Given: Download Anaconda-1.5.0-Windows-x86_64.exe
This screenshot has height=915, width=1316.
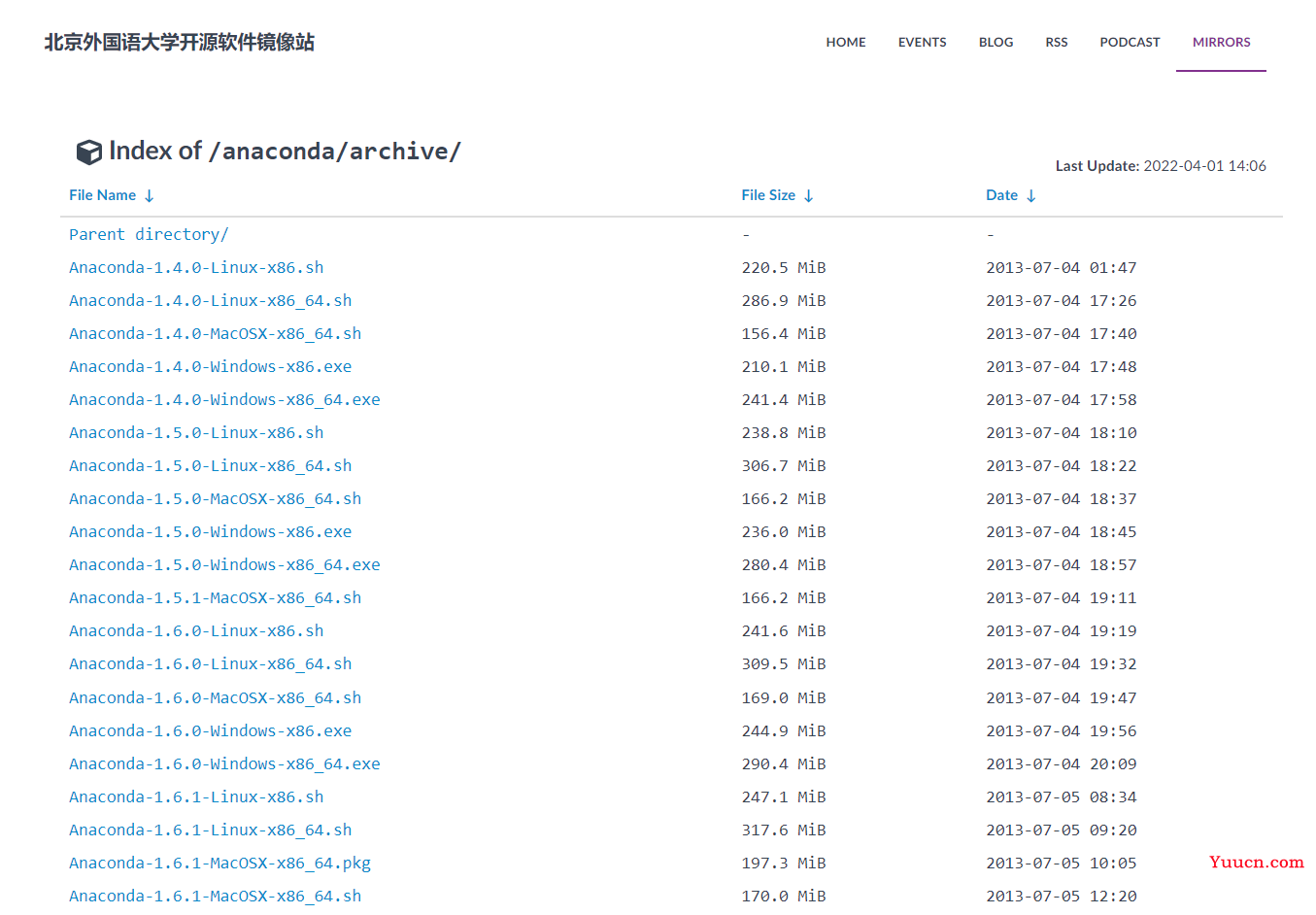Looking at the screenshot, I should pyautogui.click(x=224, y=564).
